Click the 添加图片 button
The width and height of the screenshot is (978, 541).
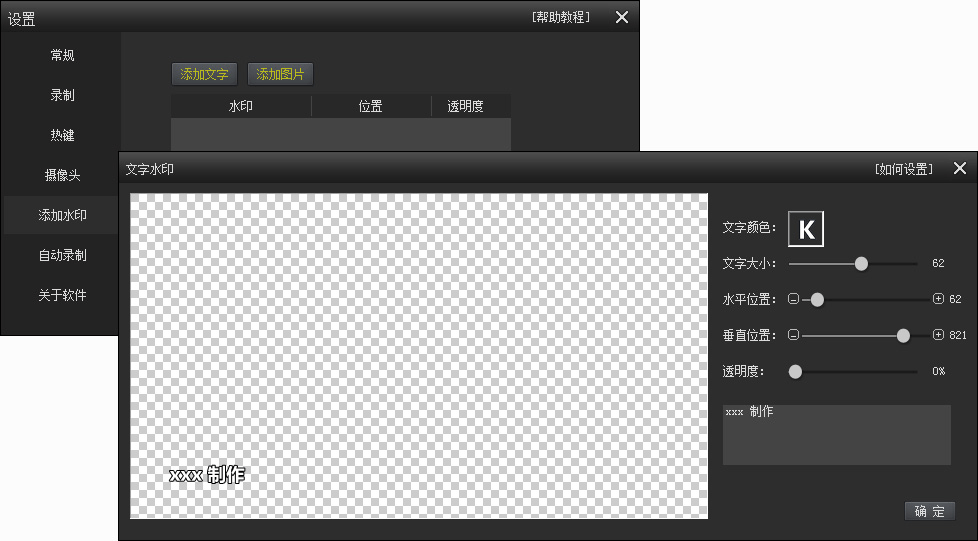point(280,74)
